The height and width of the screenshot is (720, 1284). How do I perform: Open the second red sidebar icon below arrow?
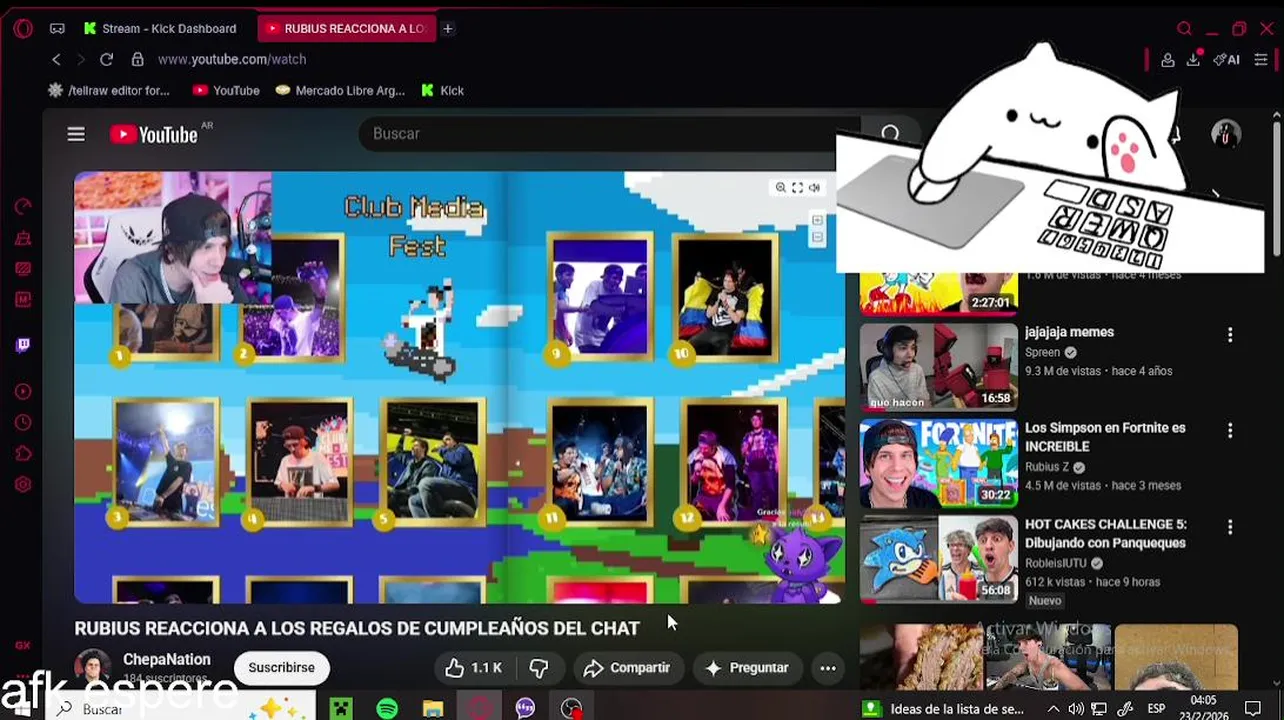pyautogui.click(x=23, y=238)
